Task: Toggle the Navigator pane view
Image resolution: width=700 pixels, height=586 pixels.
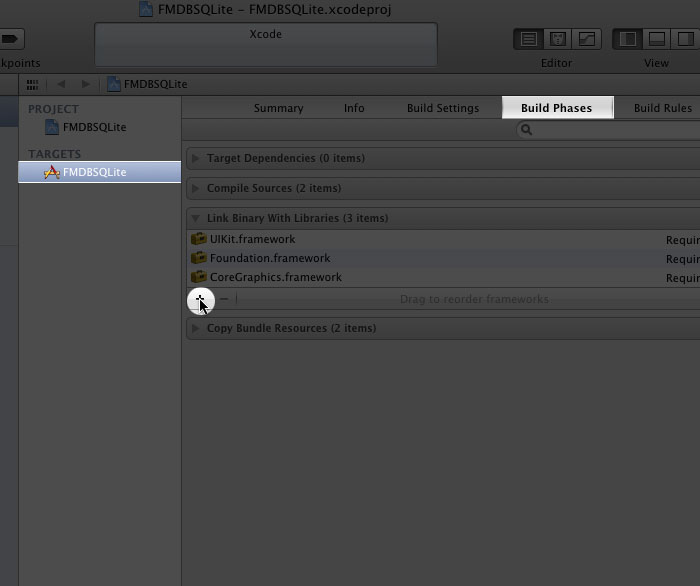Action: (627, 39)
